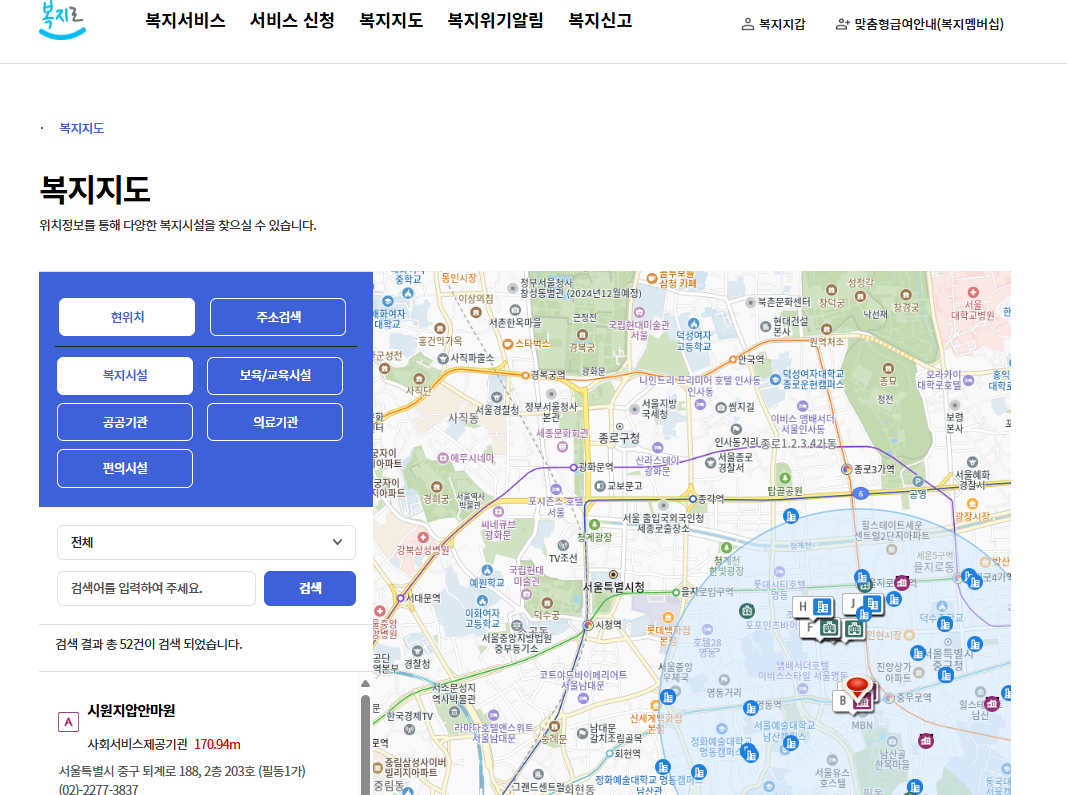This screenshot has width=1067, height=795.
Task: Open 복지지도 menu item
Action: click(x=391, y=20)
